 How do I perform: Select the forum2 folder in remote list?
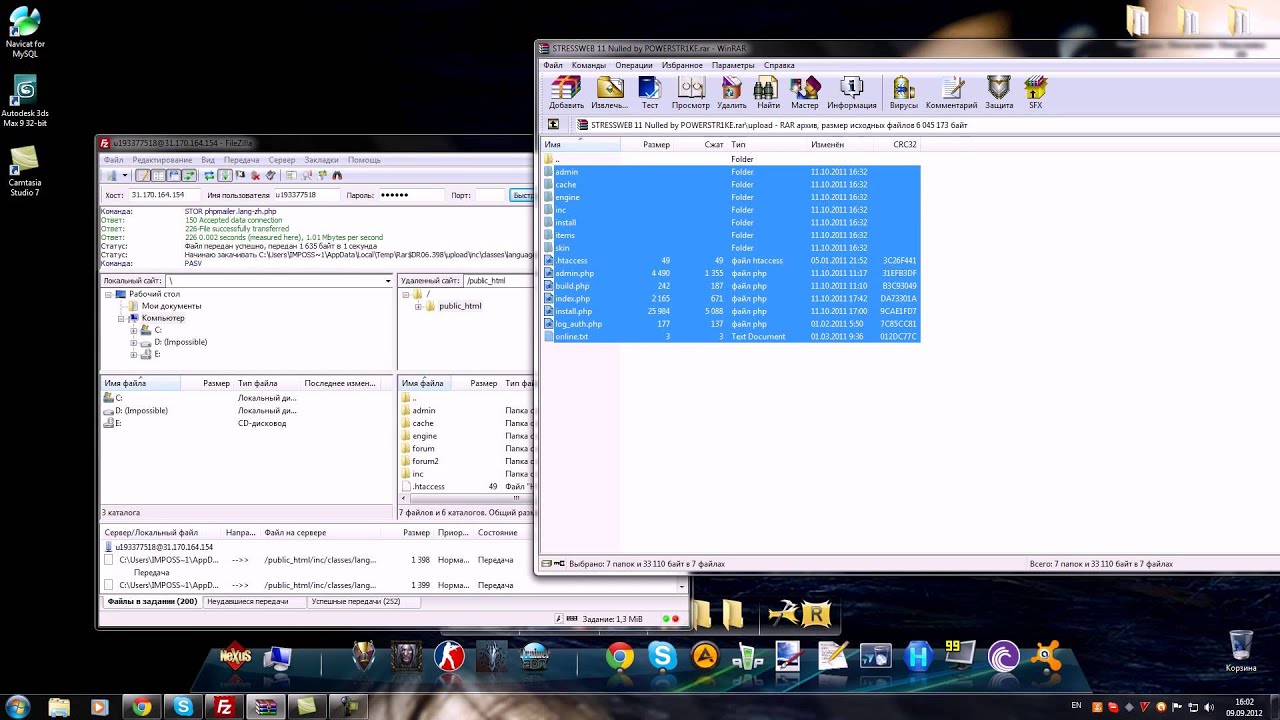(x=425, y=461)
